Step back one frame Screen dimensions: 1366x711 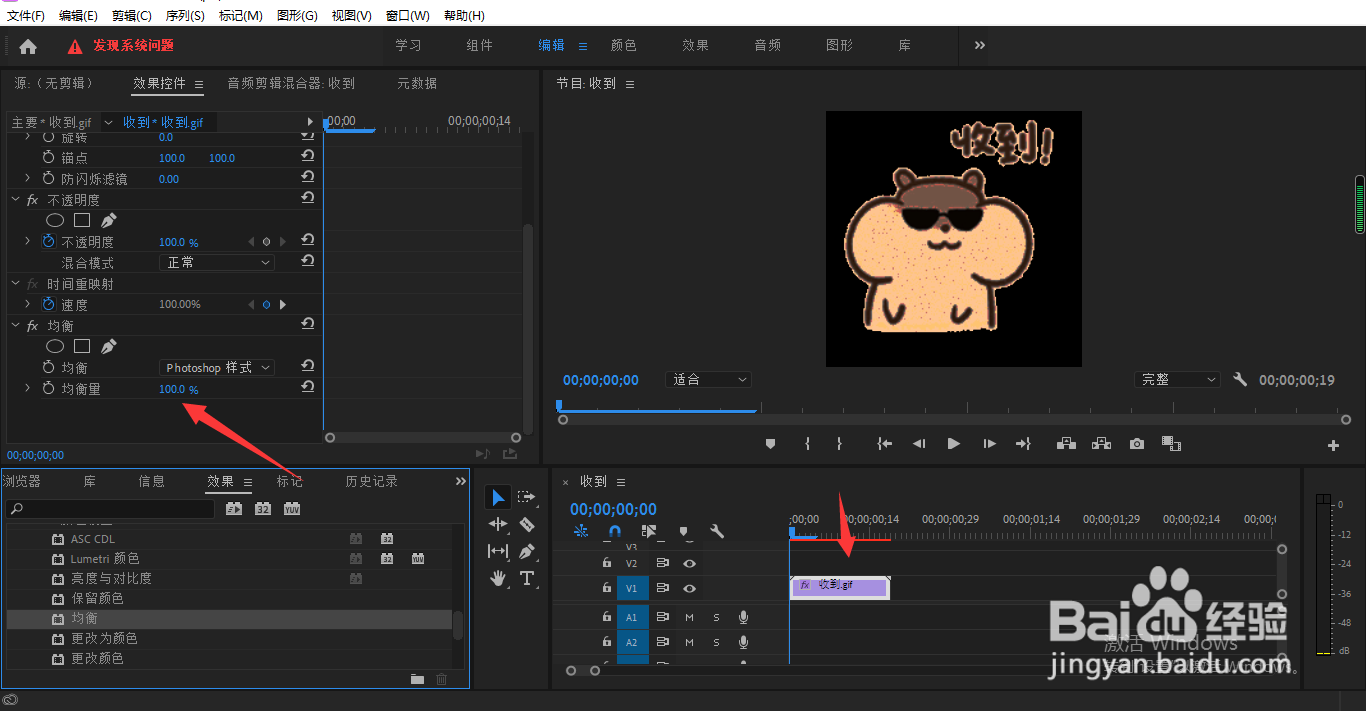click(x=919, y=444)
